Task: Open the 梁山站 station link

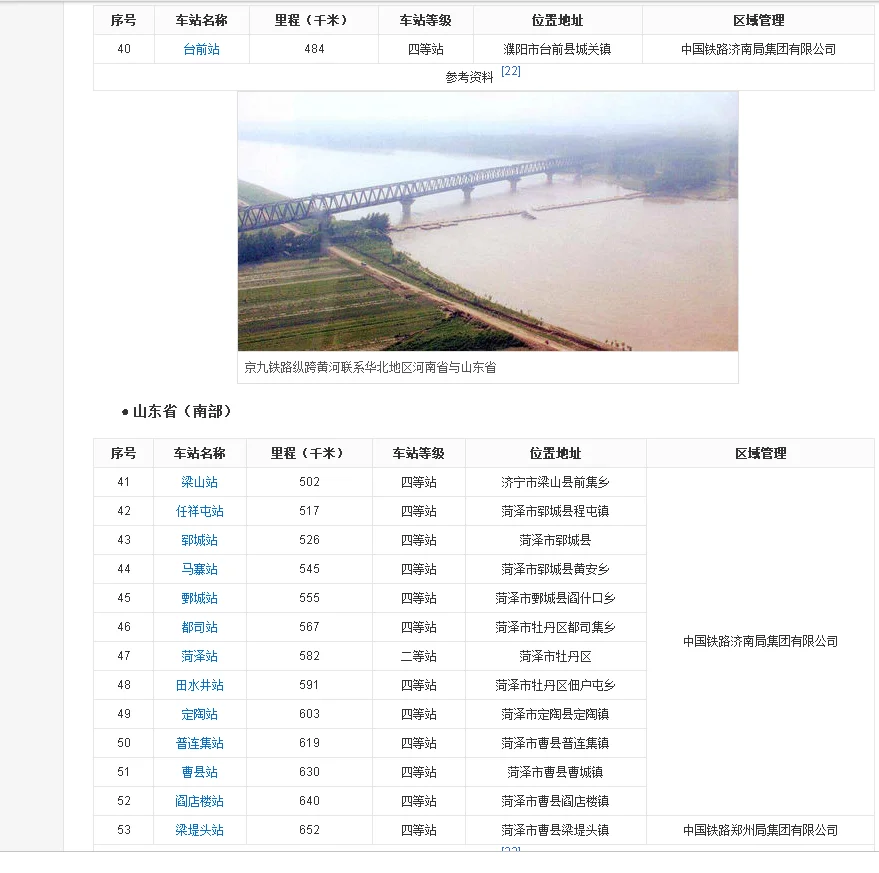Action: (199, 482)
